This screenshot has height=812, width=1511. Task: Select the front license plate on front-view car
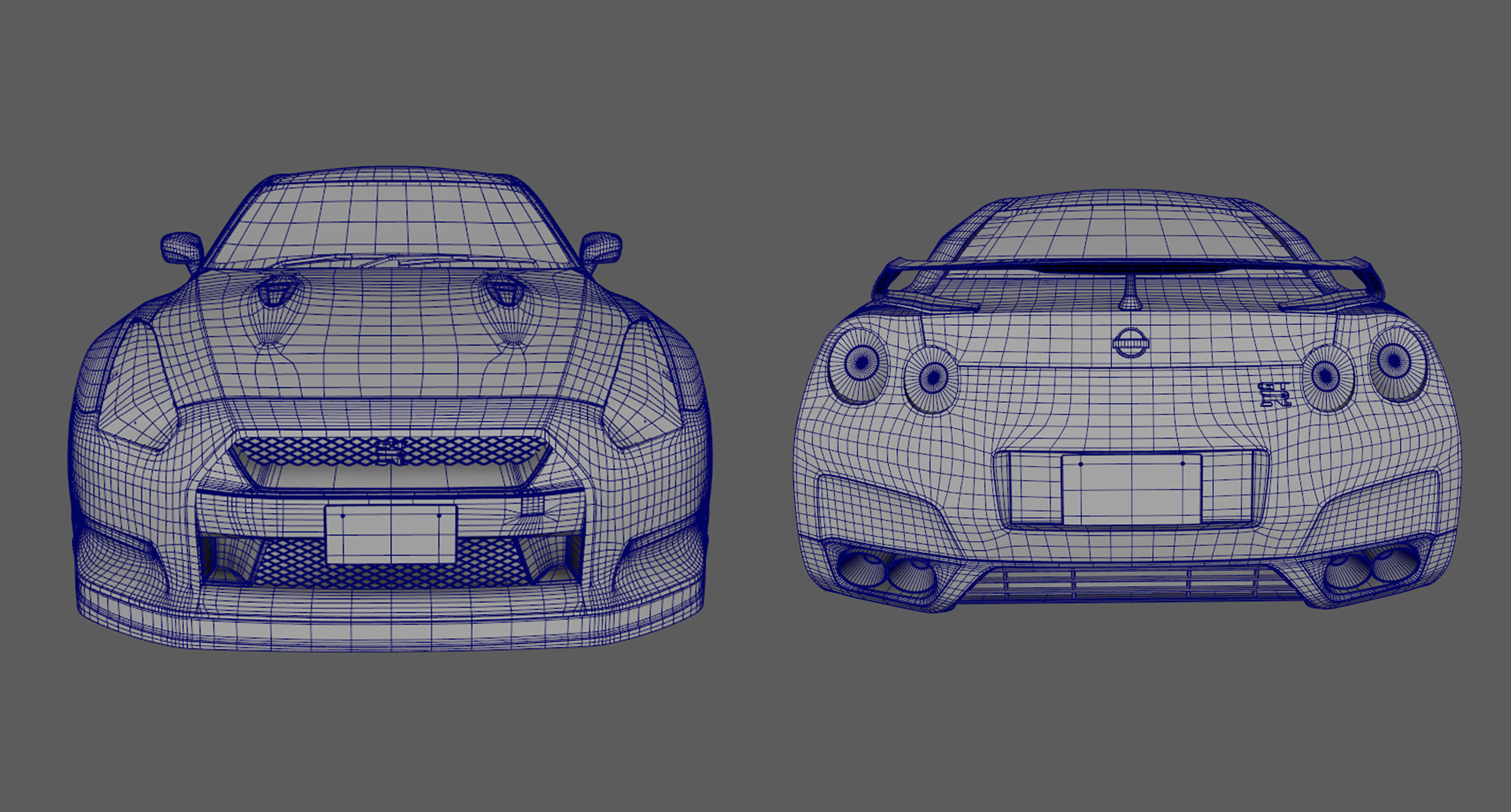390,534
